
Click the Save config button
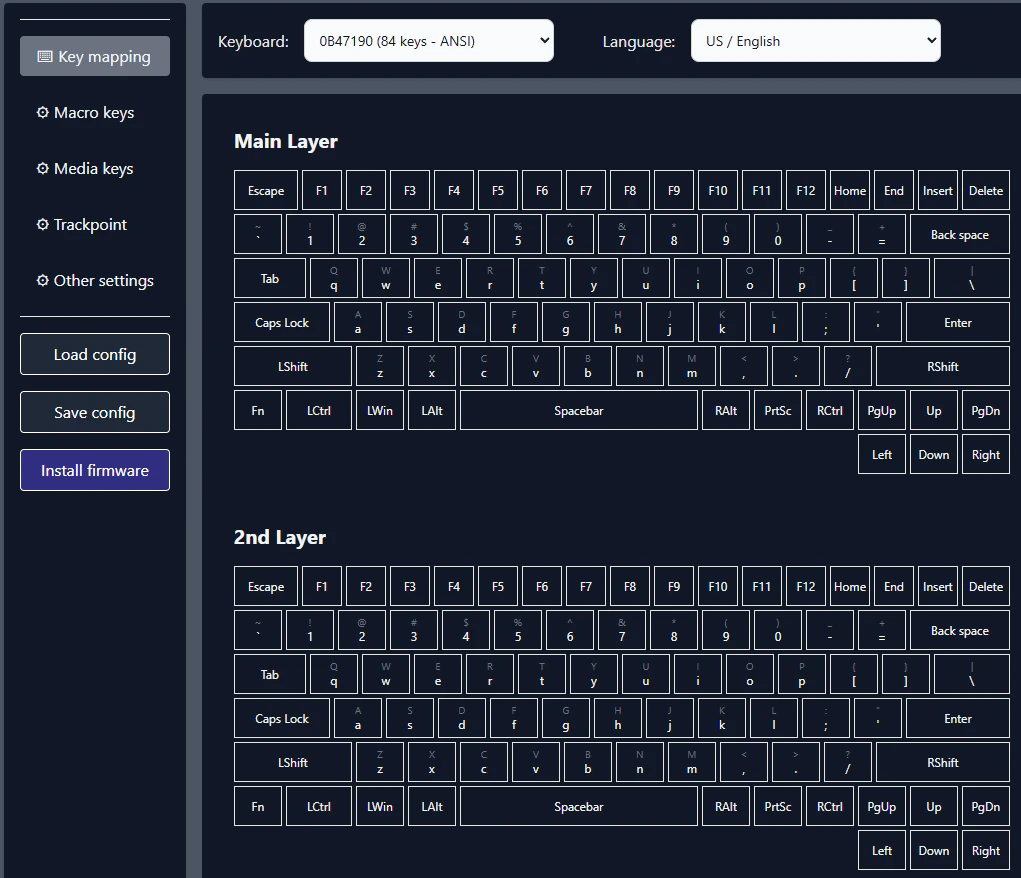click(95, 412)
